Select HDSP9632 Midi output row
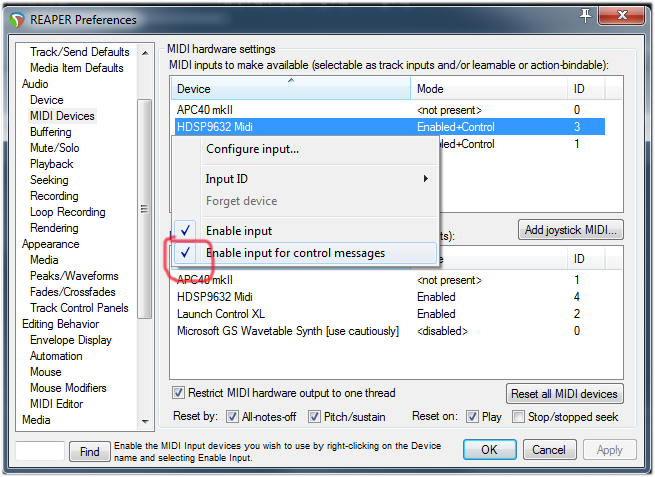Screen dimensions: 655x477 (388, 297)
